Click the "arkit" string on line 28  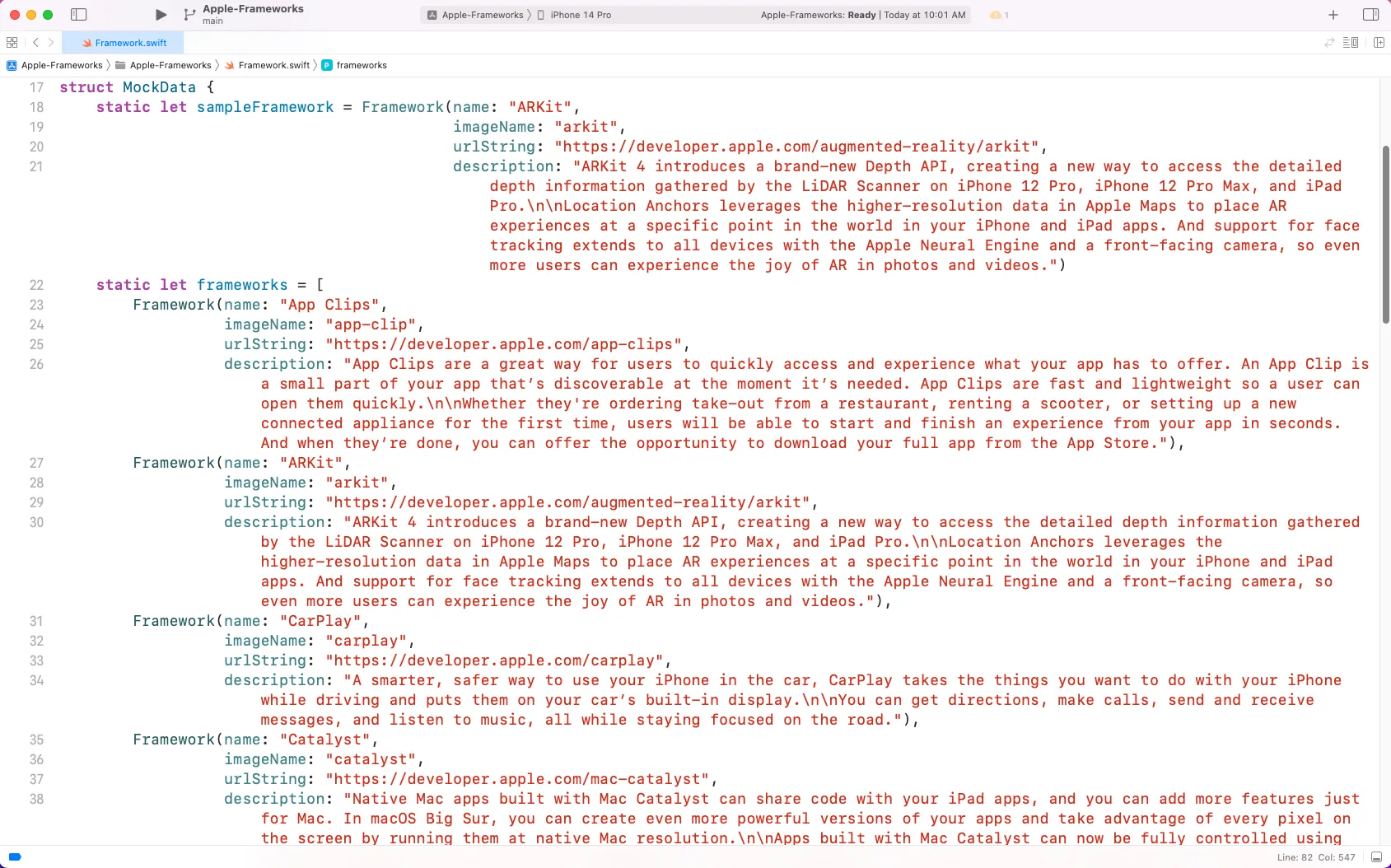click(x=357, y=483)
